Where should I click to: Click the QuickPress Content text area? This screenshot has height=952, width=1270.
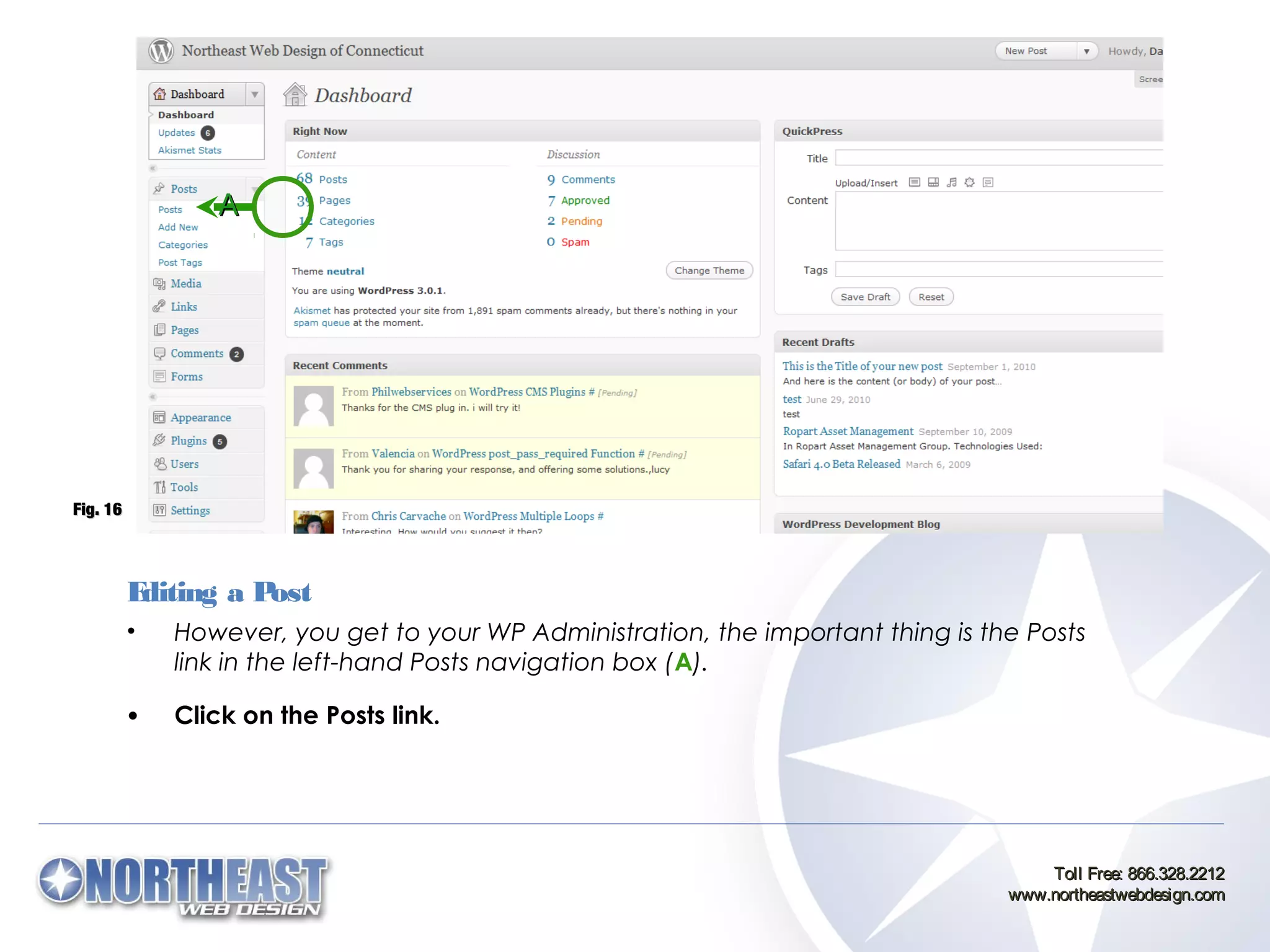tap(999, 221)
